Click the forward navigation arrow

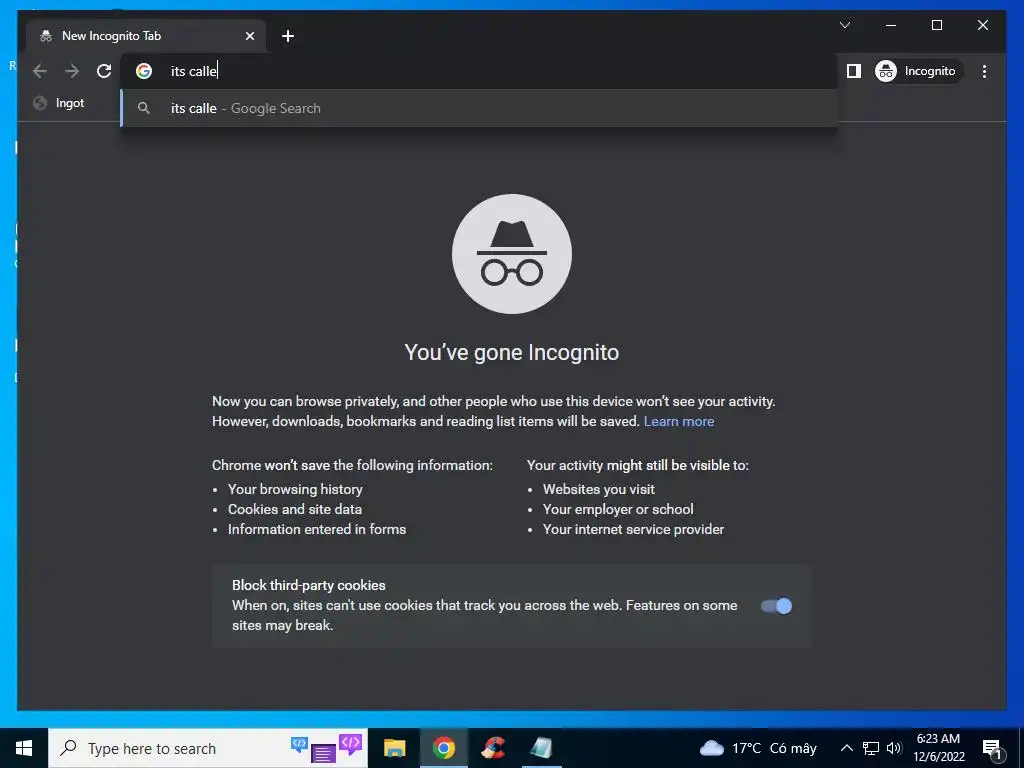[x=72, y=71]
